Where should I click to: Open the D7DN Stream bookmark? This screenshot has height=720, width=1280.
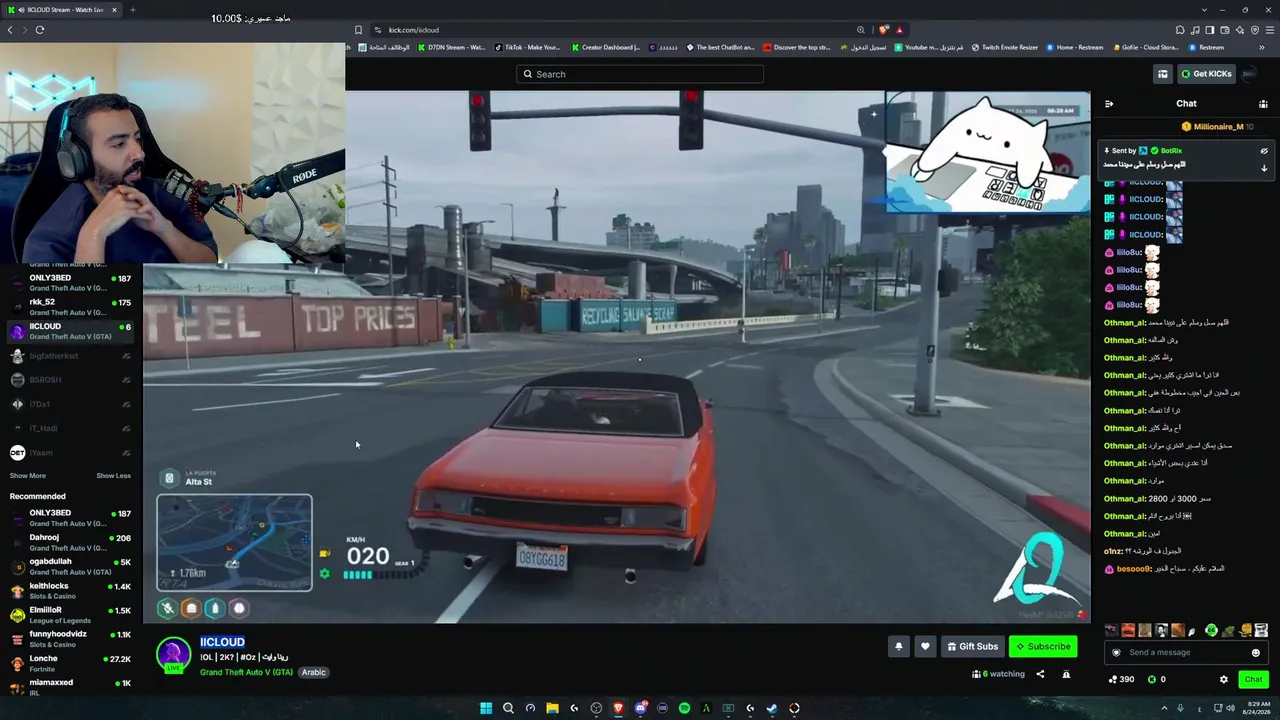click(450, 47)
